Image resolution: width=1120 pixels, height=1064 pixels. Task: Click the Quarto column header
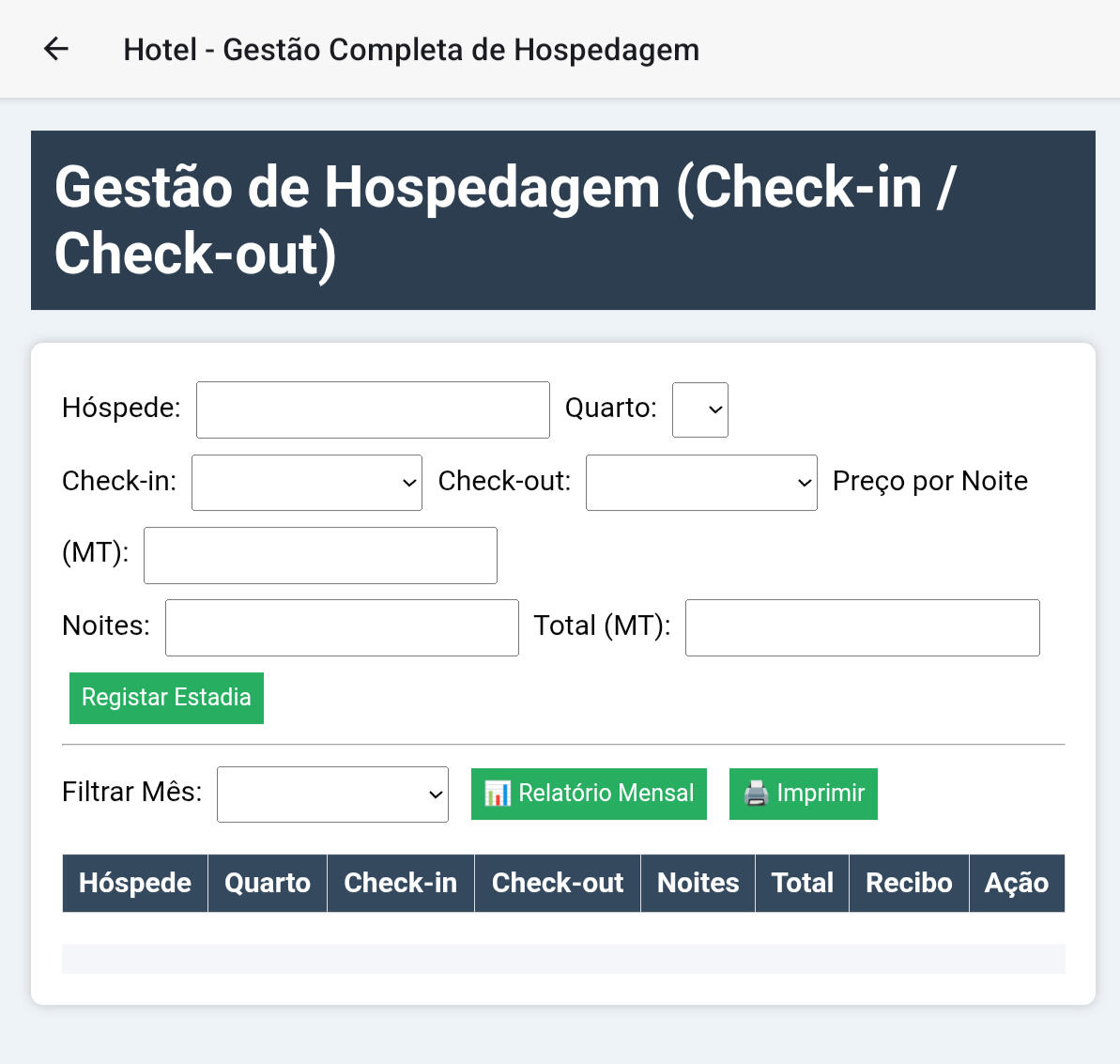click(268, 883)
